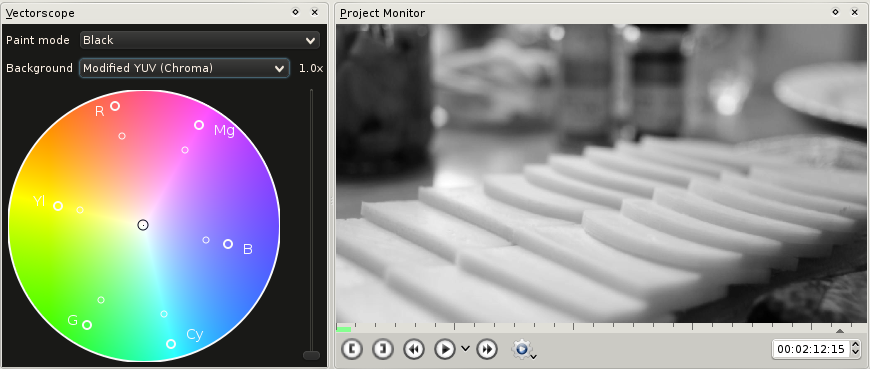Float the Vectorscope panel
The width and height of the screenshot is (870, 369).
296,12
